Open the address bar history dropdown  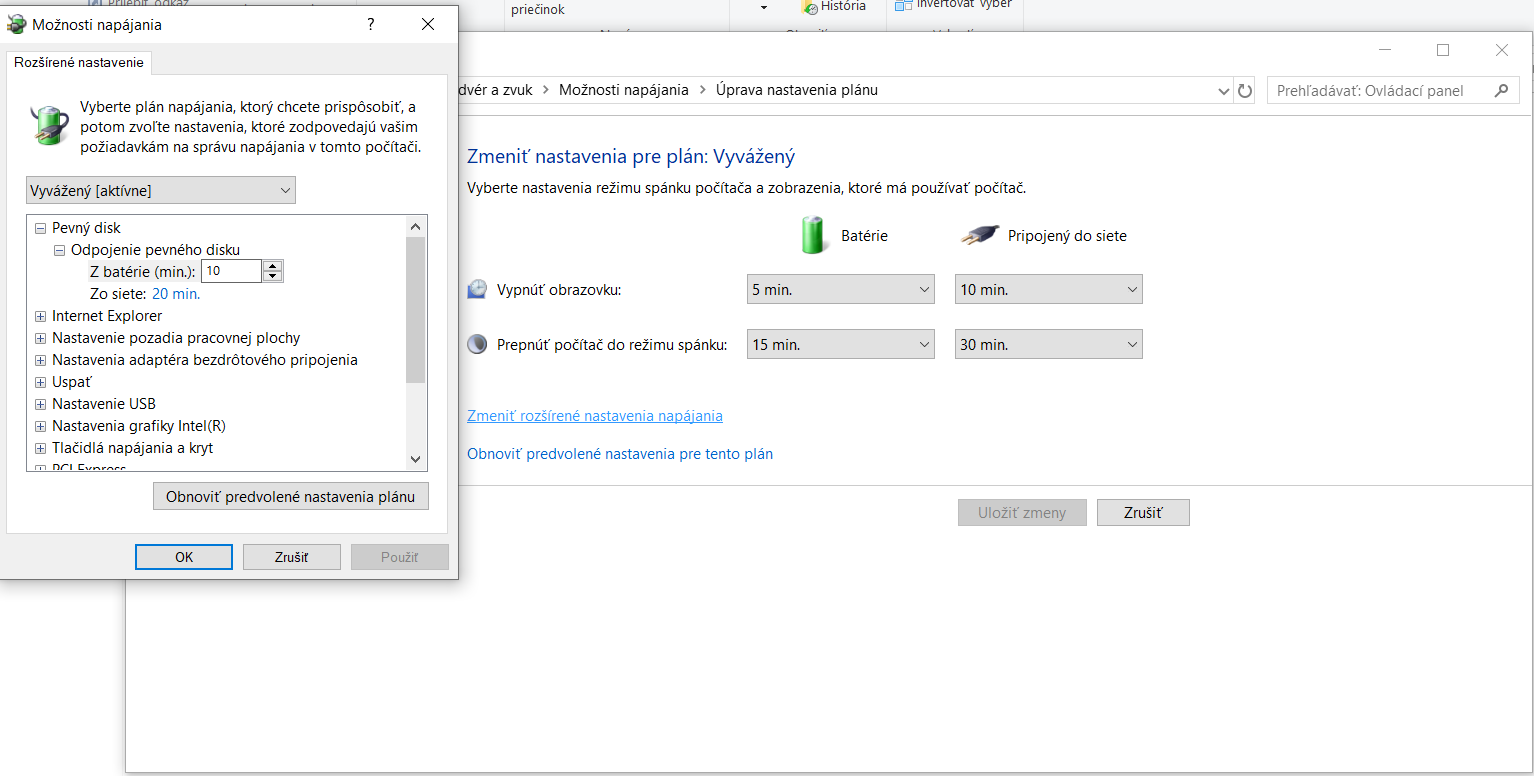coord(1224,91)
